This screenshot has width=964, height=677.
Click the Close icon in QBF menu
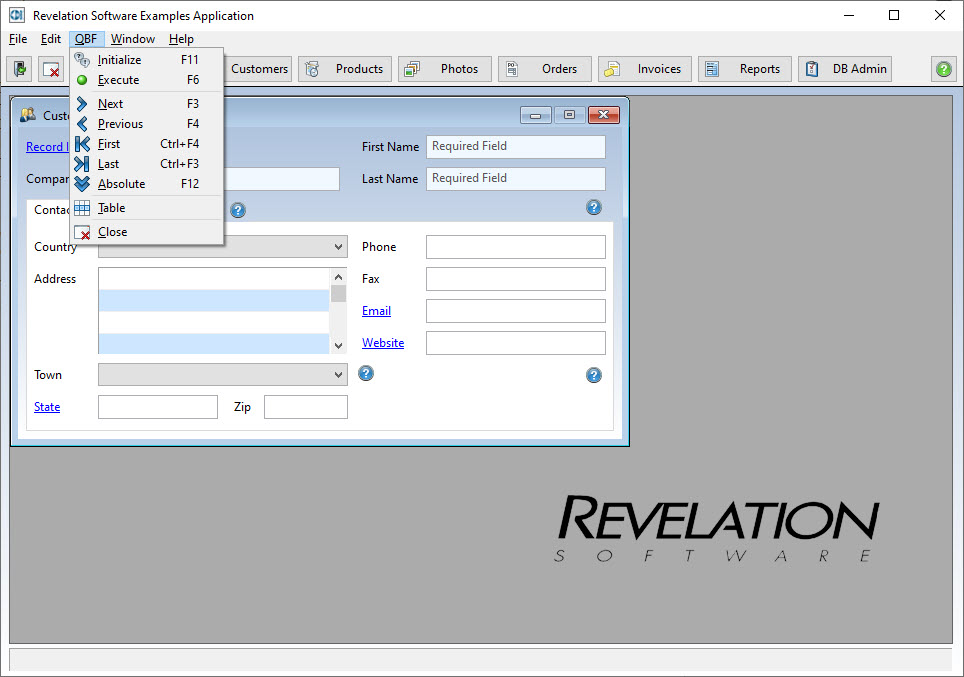pyautogui.click(x=82, y=232)
